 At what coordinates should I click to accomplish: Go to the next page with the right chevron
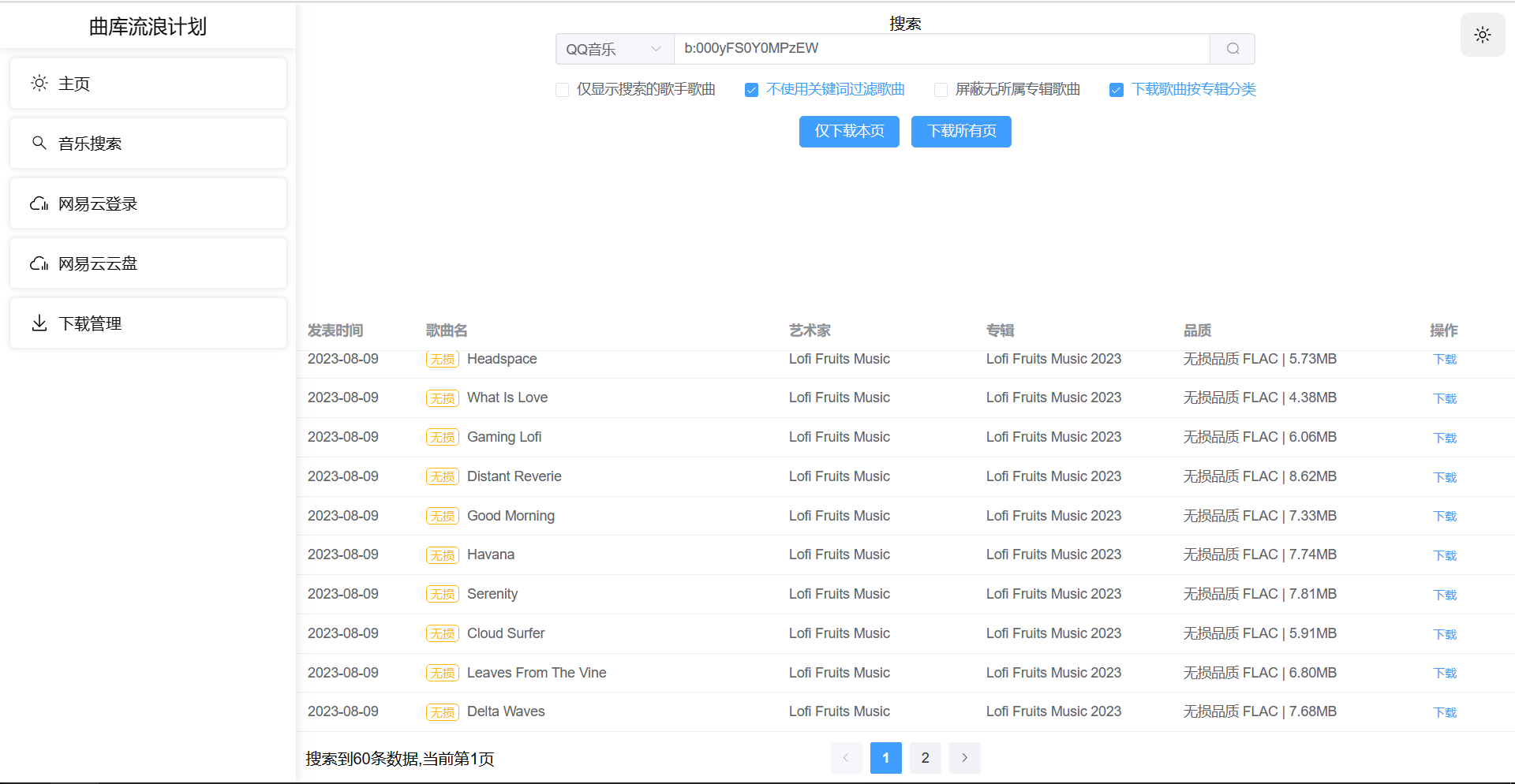[964, 757]
